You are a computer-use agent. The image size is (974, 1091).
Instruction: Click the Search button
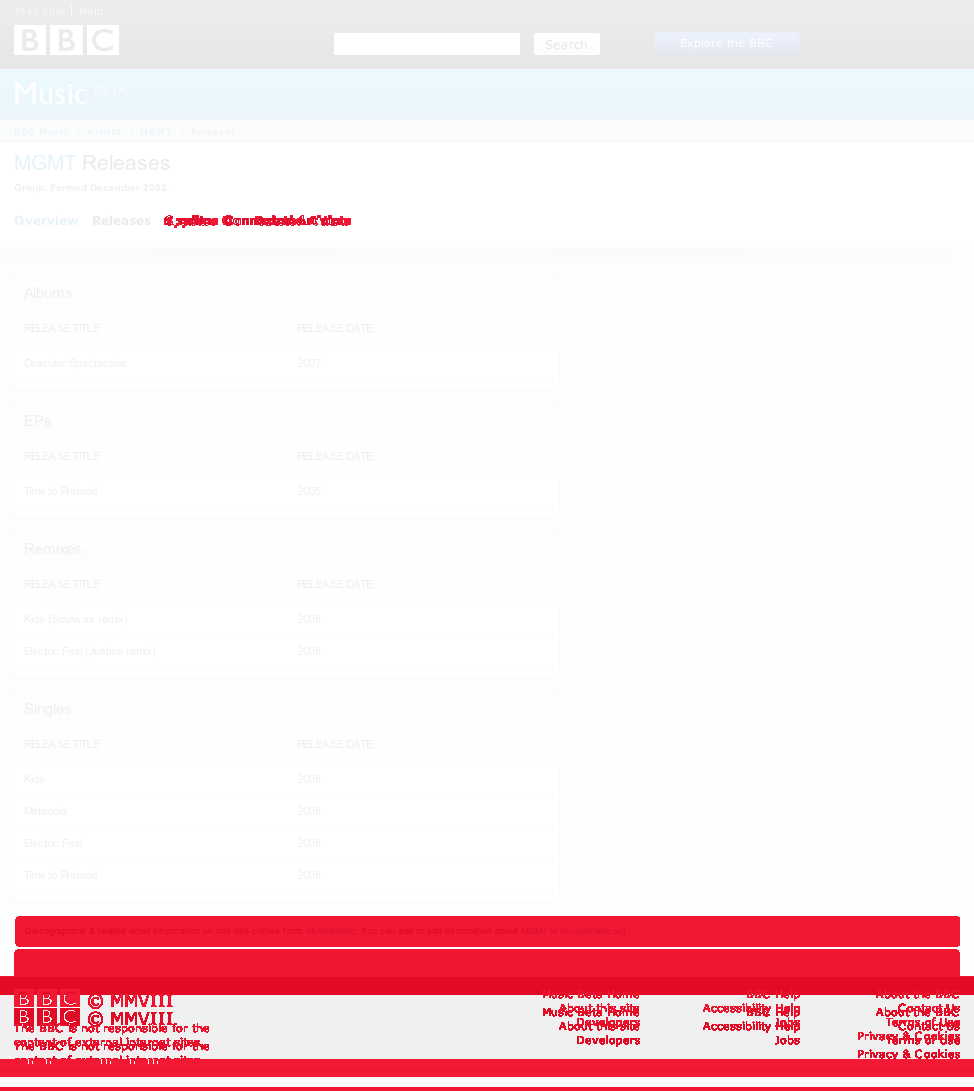pos(566,45)
